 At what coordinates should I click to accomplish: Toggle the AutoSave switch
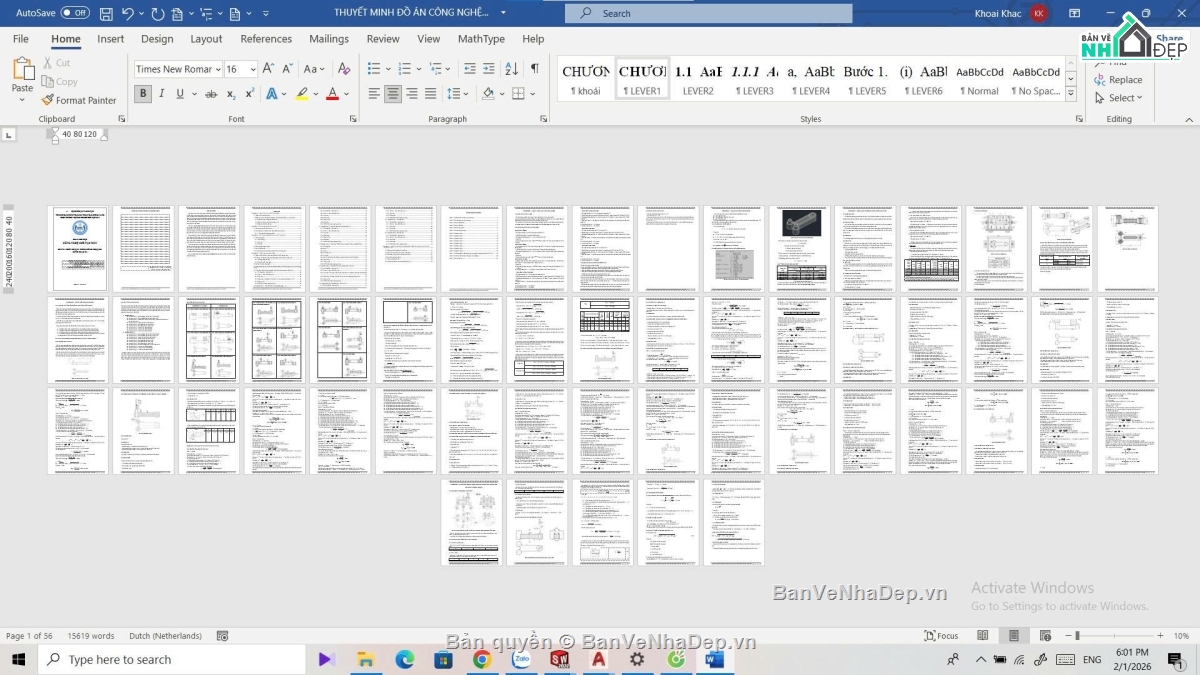coord(75,13)
